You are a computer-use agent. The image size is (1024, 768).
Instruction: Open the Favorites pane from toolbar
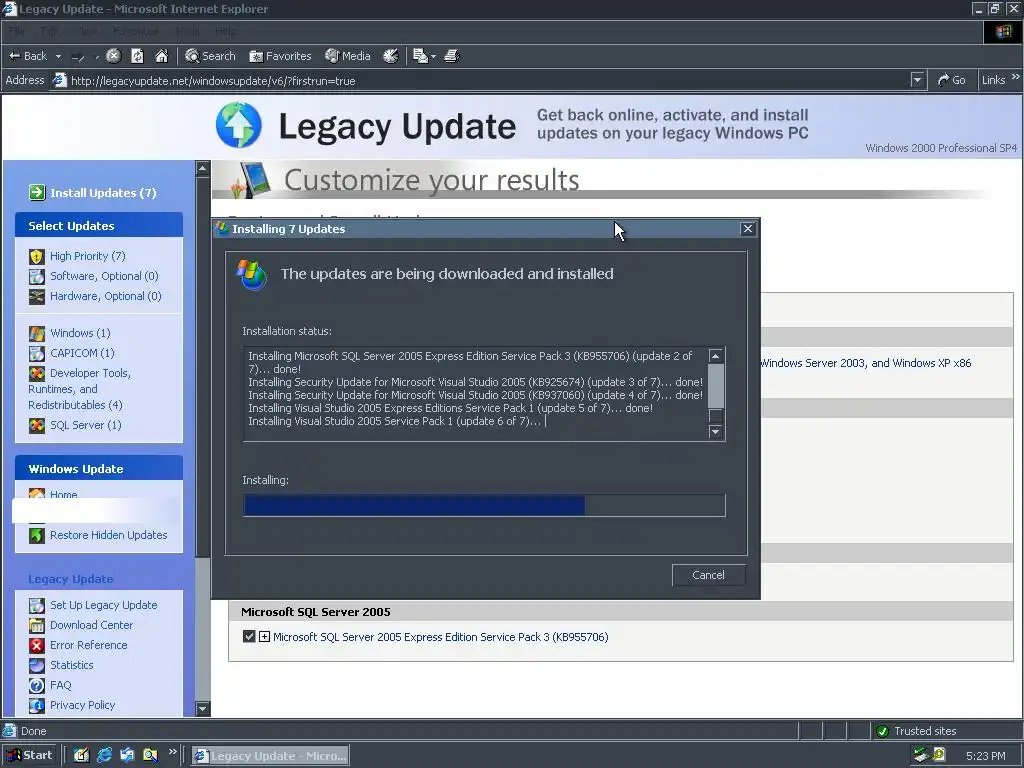tap(280, 56)
